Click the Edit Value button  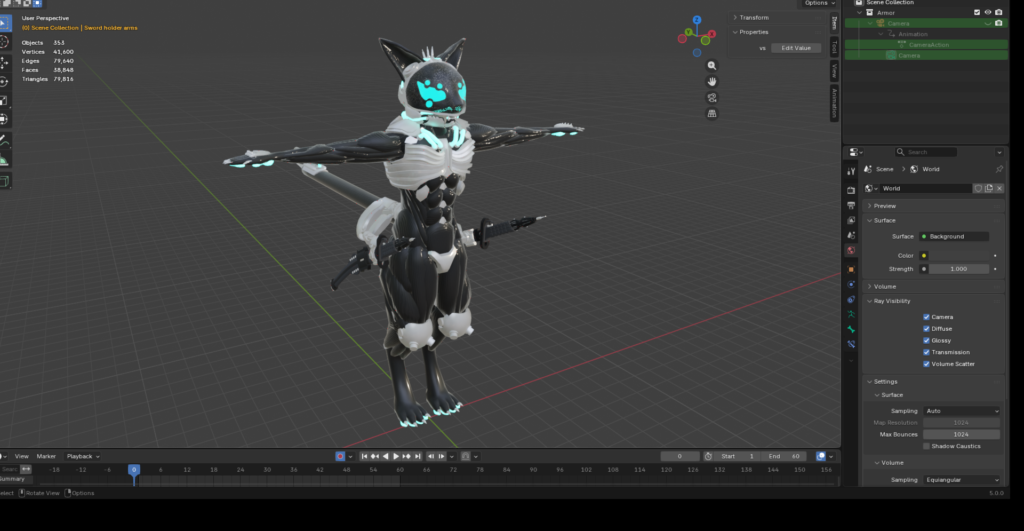[796, 48]
